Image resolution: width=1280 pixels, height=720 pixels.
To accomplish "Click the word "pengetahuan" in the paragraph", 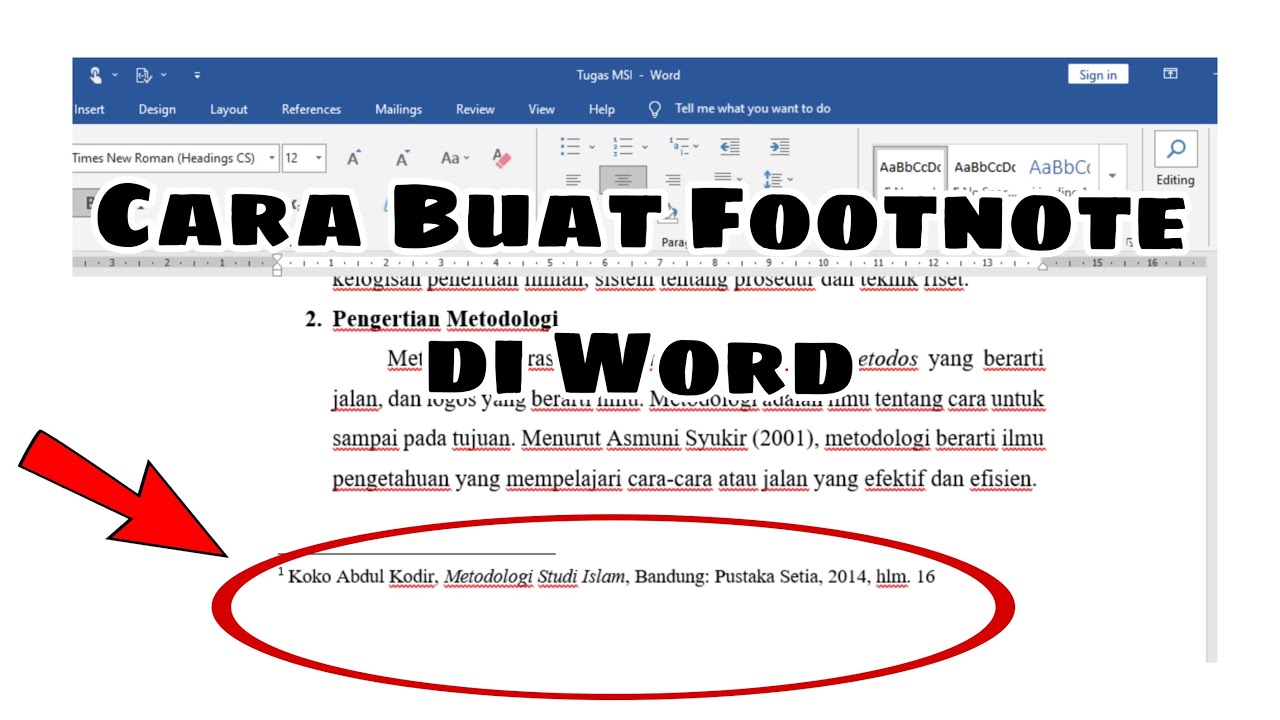I will pos(391,479).
